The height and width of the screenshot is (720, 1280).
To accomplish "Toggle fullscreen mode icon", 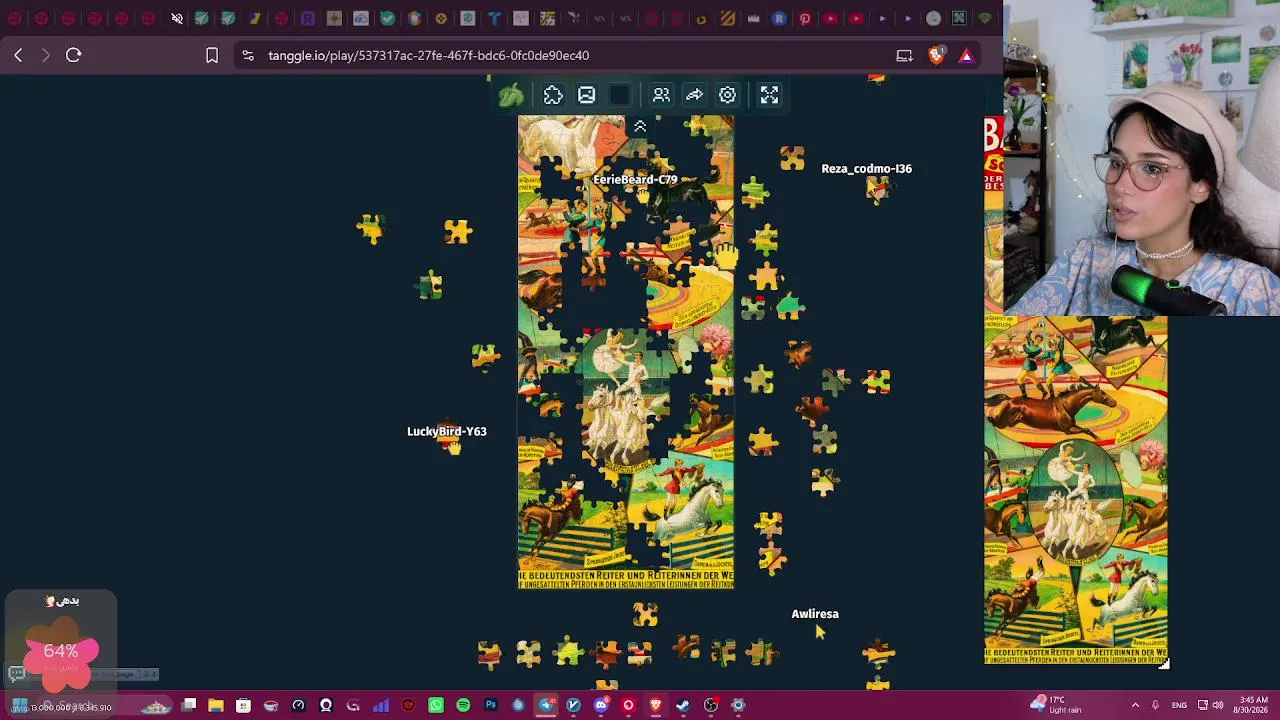I will (x=769, y=95).
